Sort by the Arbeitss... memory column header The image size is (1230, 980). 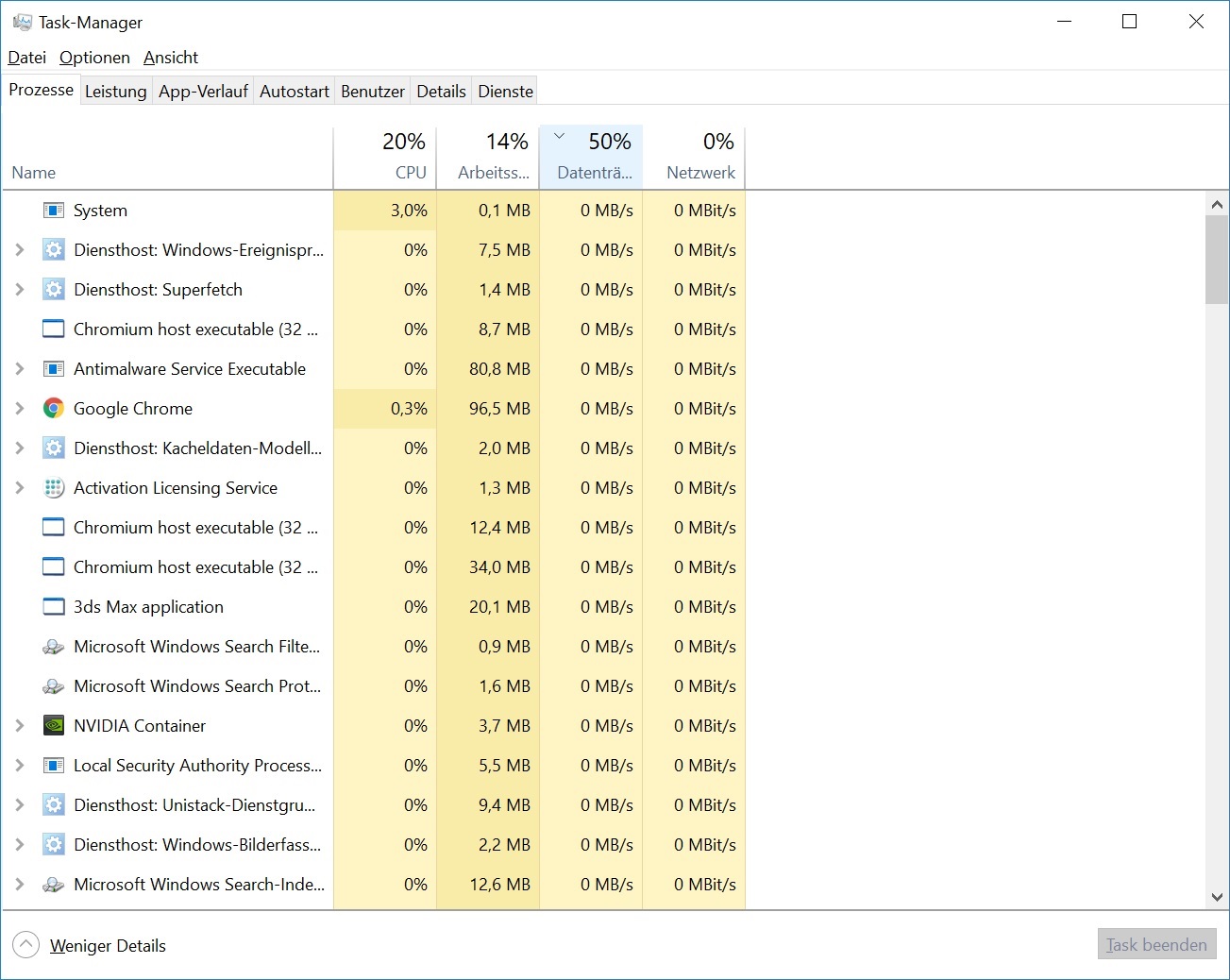tap(488, 157)
